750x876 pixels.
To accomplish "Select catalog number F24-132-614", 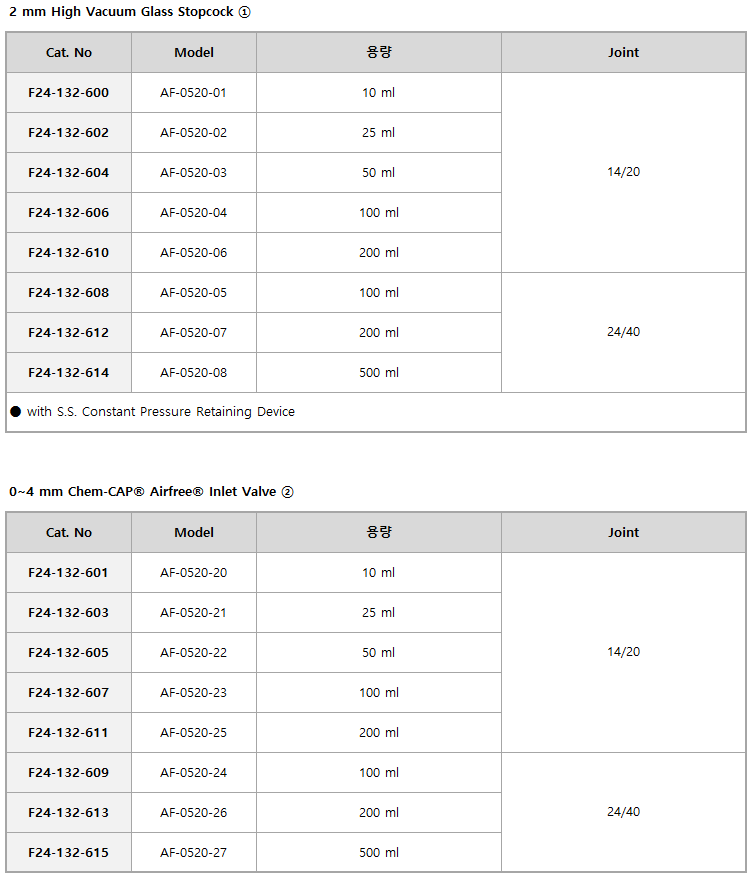I will pos(69,373).
